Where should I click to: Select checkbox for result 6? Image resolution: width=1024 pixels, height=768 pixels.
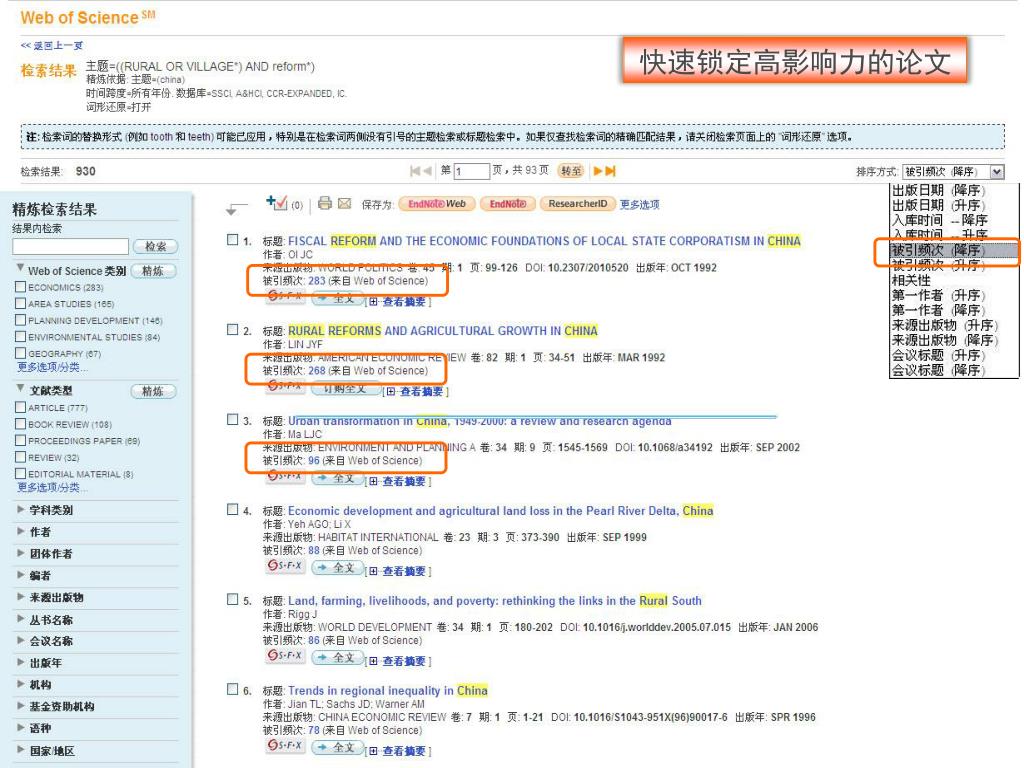coord(232,689)
